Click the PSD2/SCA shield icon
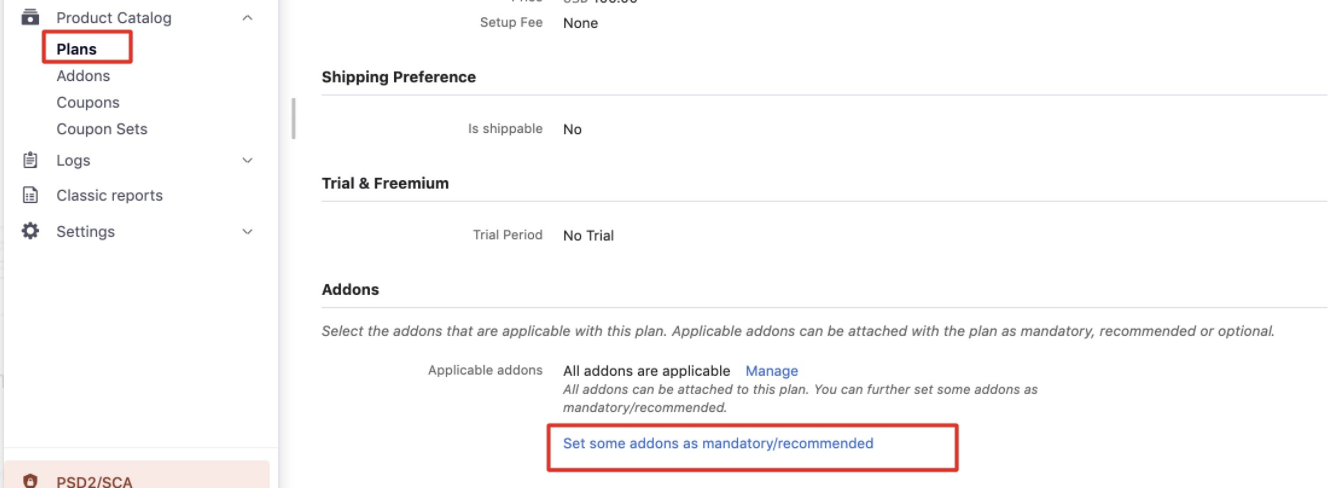 pos(30,481)
